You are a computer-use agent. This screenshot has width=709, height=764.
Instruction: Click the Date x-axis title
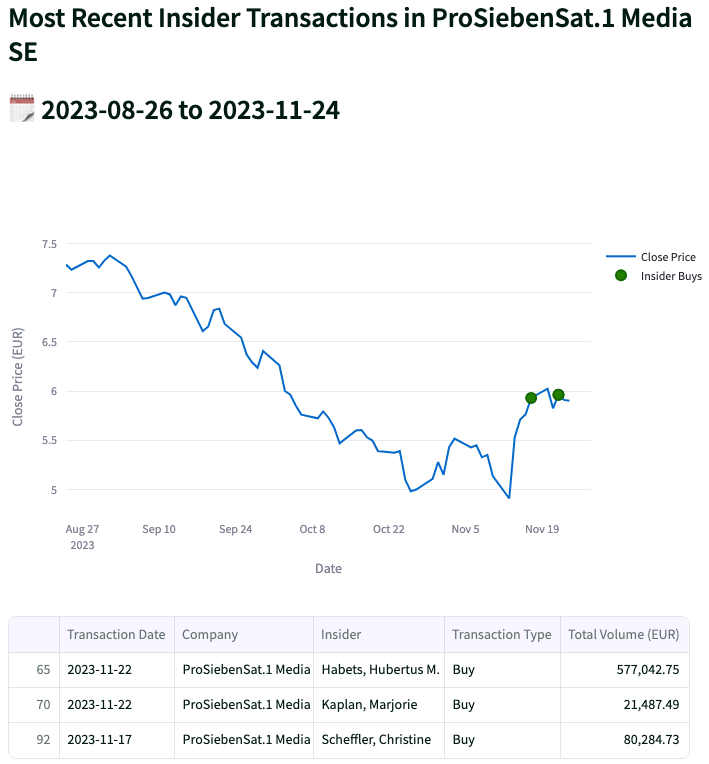click(x=328, y=569)
